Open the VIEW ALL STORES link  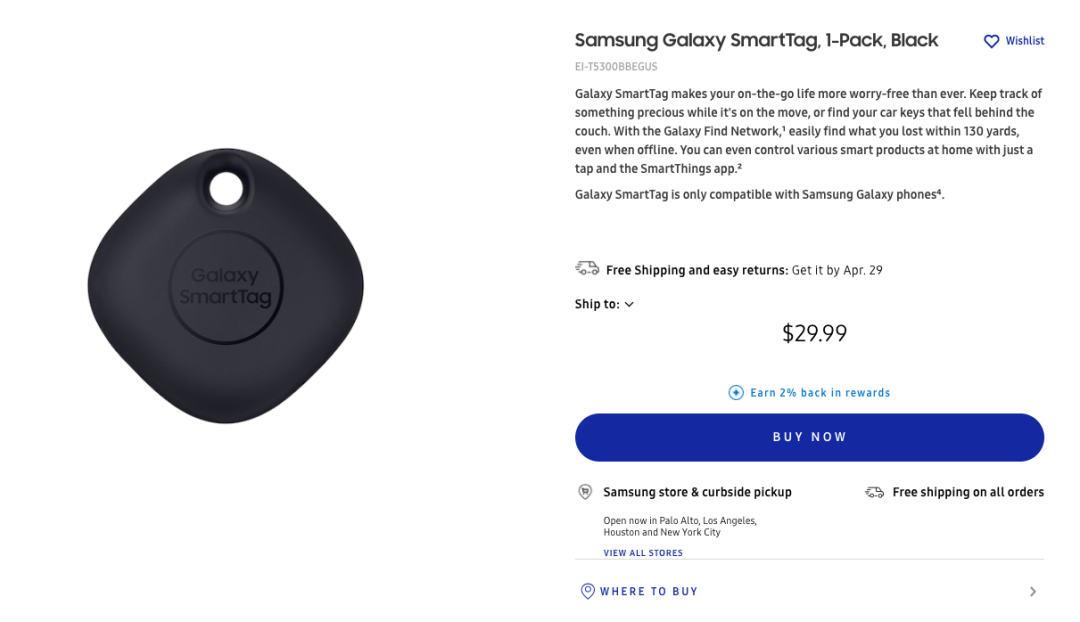click(643, 553)
